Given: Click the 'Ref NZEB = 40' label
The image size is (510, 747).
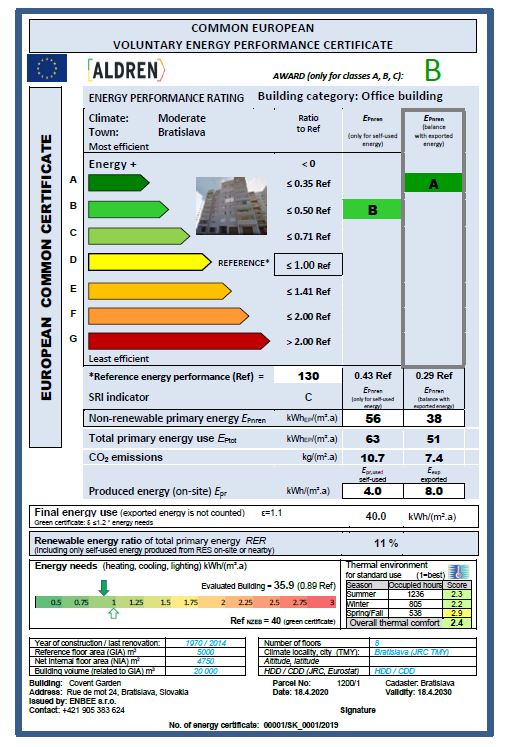Looking at the screenshot, I should tap(256, 621).
